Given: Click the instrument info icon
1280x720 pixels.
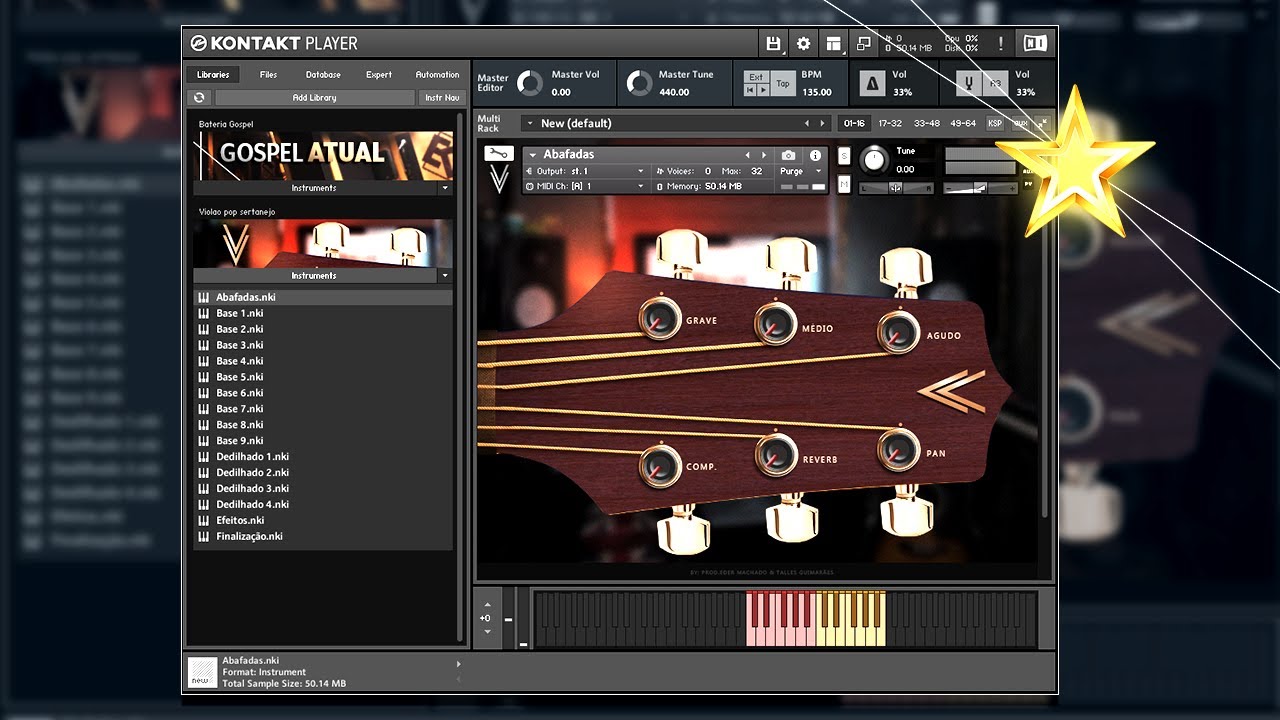Looking at the screenshot, I should (815, 155).
